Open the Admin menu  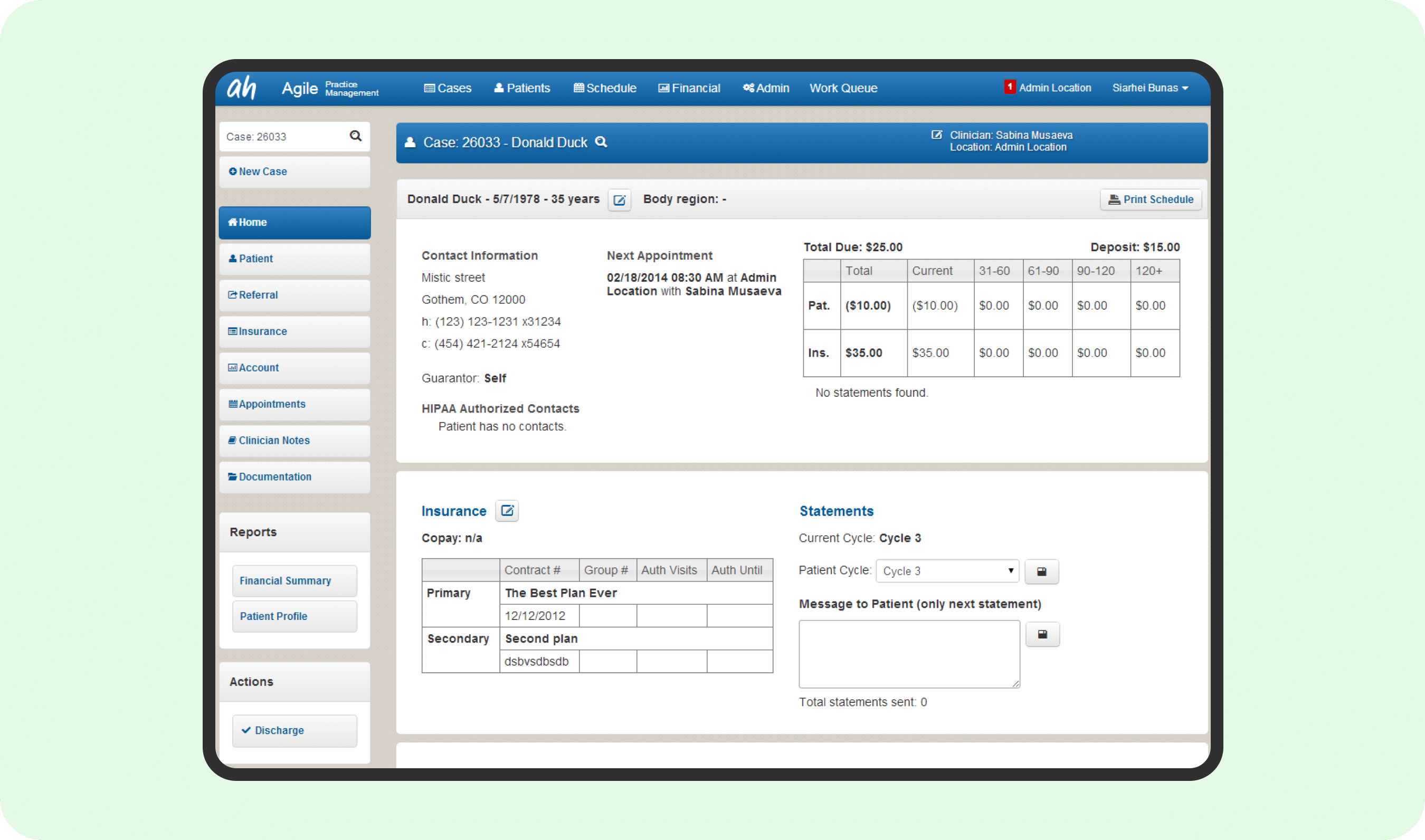tap(766, 88)
